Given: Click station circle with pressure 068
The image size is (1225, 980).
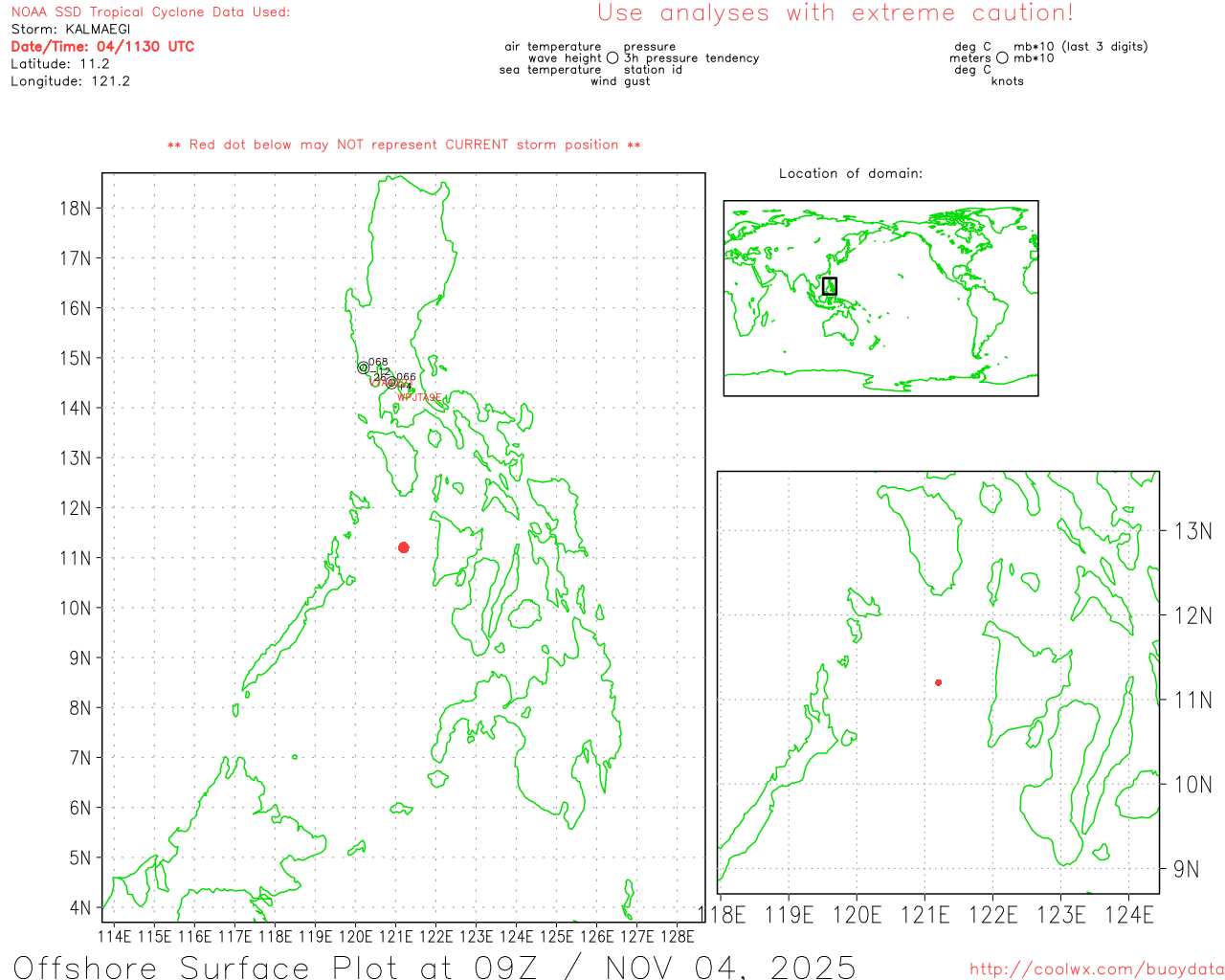Looking at the screenshot, I should click(x=364, y=367).
